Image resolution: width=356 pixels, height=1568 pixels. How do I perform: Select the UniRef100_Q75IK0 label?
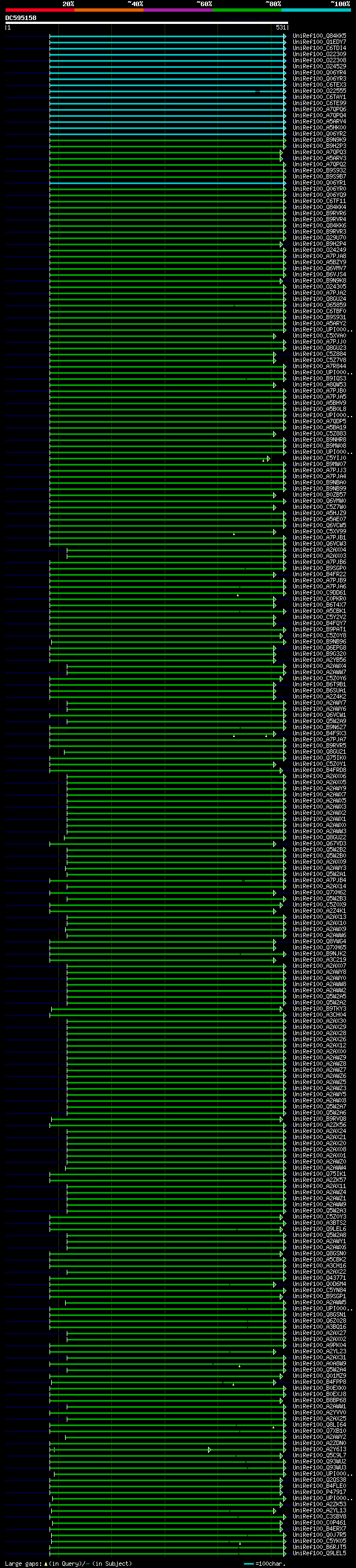point(319,758)
